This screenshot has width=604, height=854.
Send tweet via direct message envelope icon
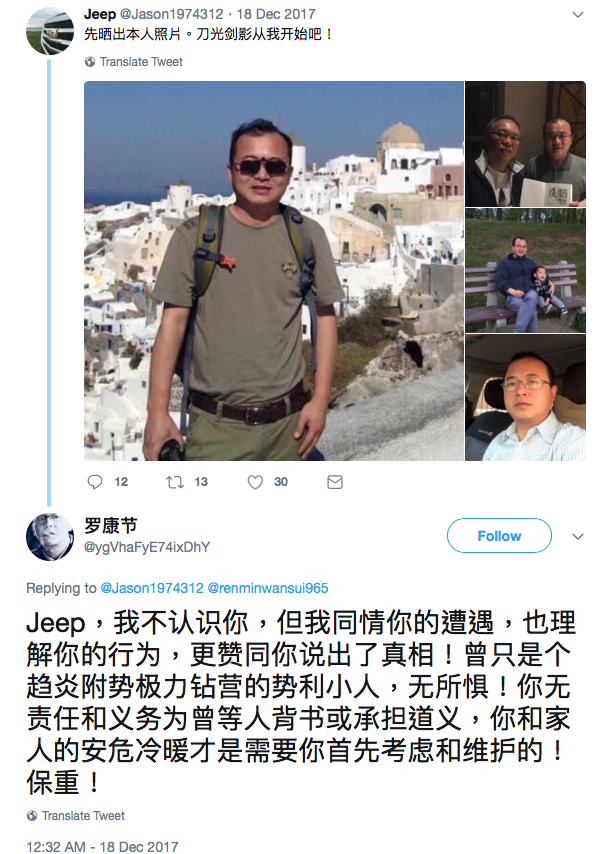pyautogui.click(x=334, y=482)
